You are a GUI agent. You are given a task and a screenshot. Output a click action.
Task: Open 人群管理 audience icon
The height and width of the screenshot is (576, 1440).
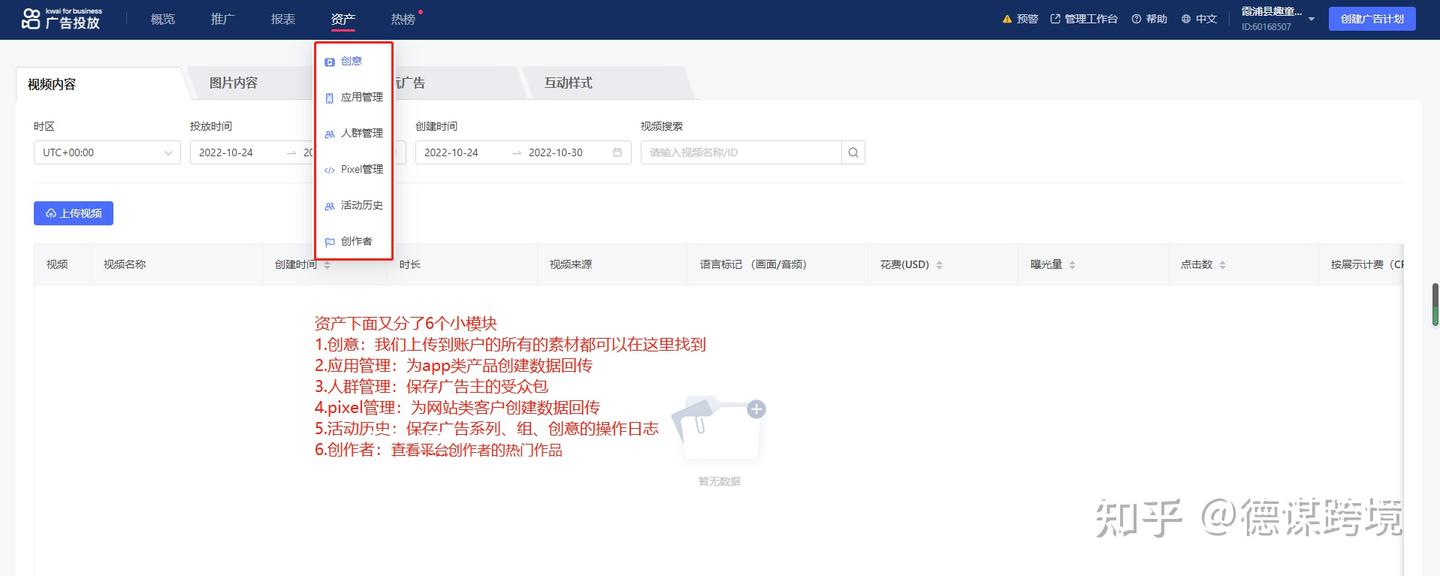330,133
